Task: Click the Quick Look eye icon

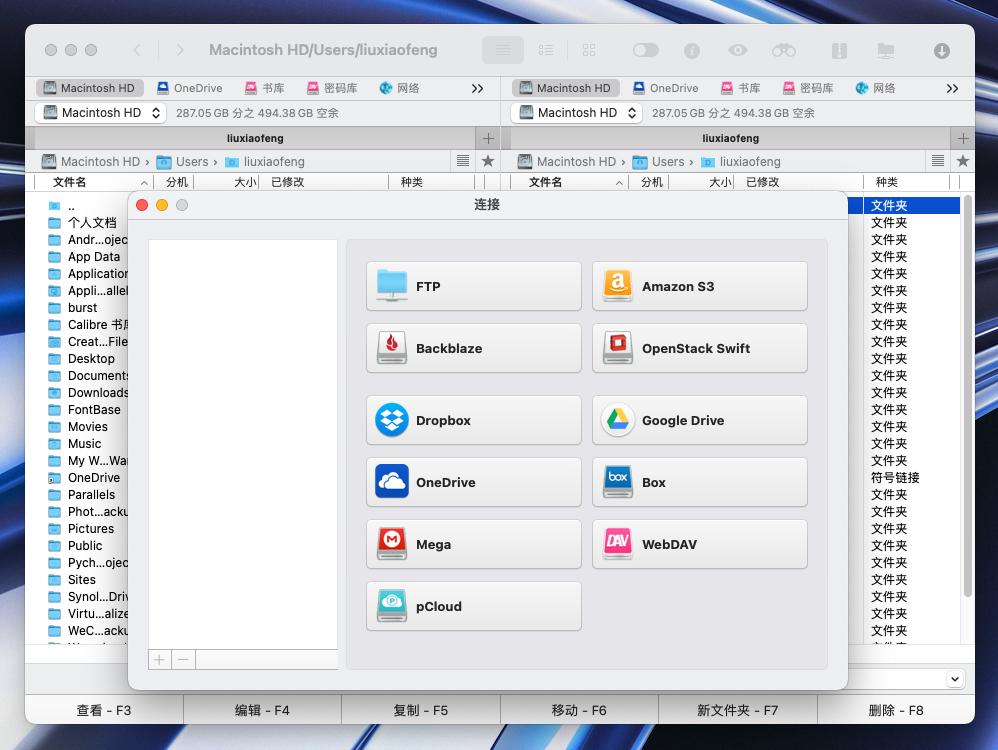Action: (738, 50)
